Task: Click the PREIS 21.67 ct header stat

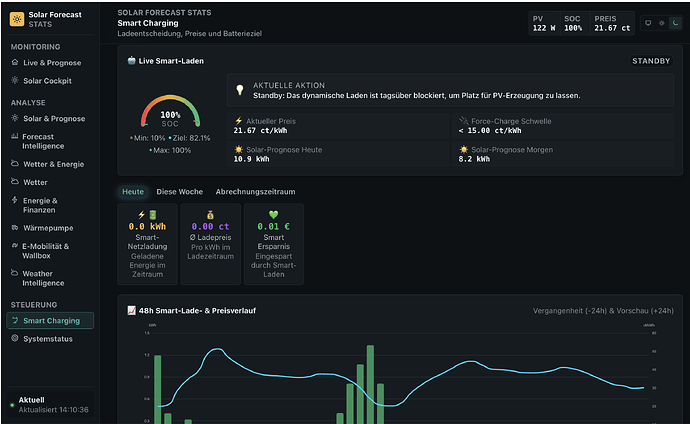Action: [612, 23]
